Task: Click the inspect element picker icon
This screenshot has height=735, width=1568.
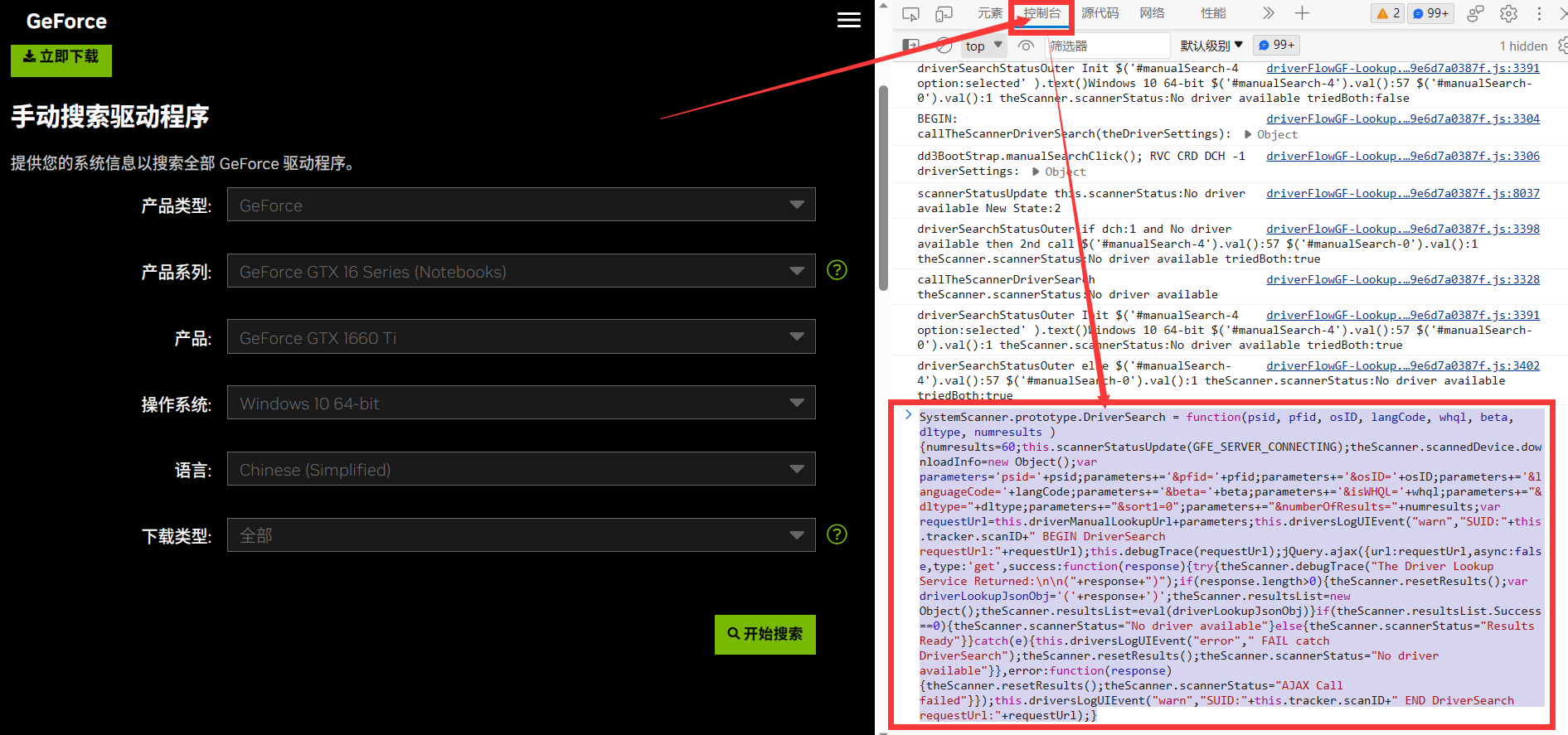Action: coord(910,14)
